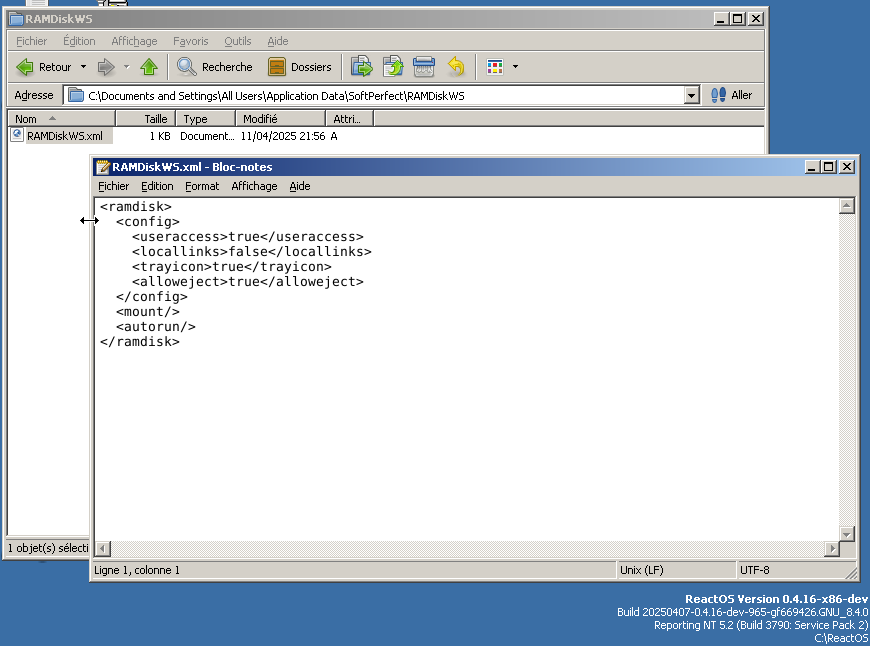Click the <alloweject>true line in Bloc-notes
This screenshot has height=646, width=870.
(247, 282)
